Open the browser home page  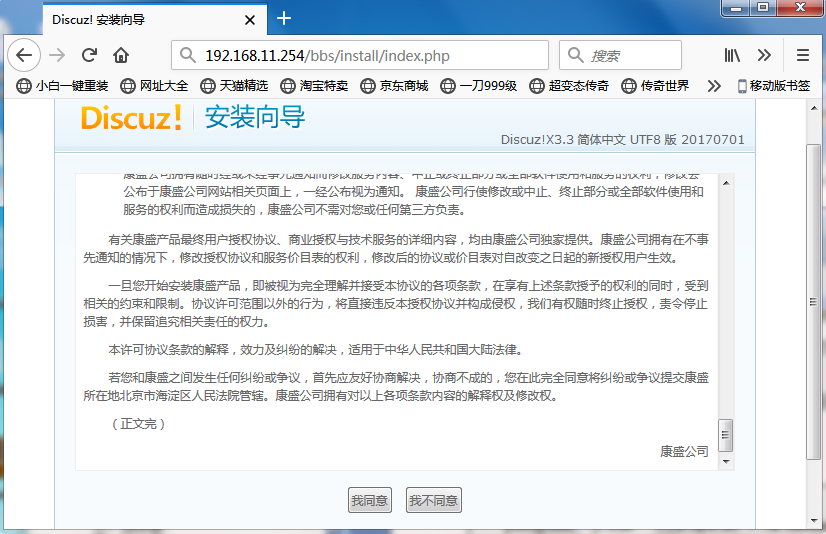121,55
